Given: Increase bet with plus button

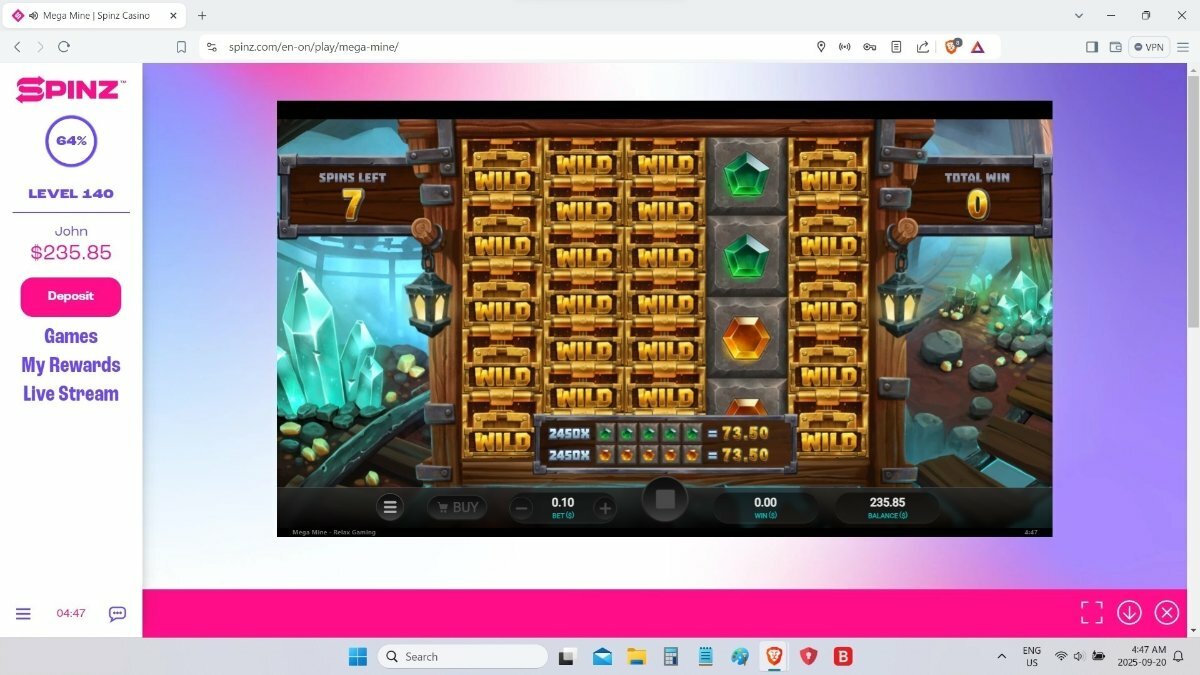Looking at the screenshot, I should click(x=605, y=508).
